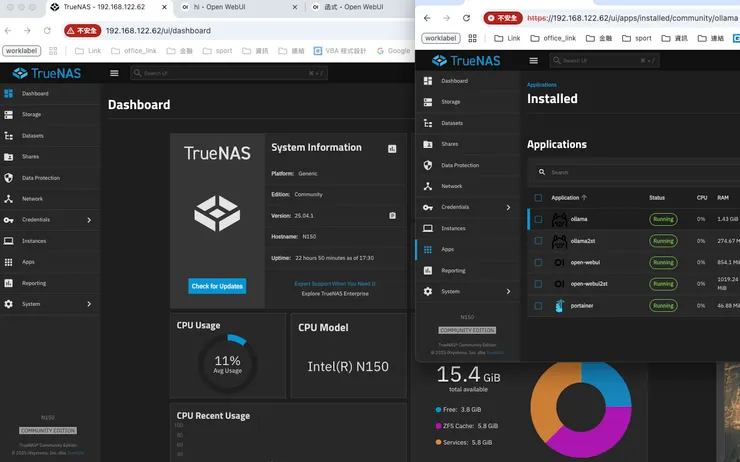Click Instances icon in right window sidebar
The width and height of the screenshot is (740, 462).
click(x=428, y=228)
